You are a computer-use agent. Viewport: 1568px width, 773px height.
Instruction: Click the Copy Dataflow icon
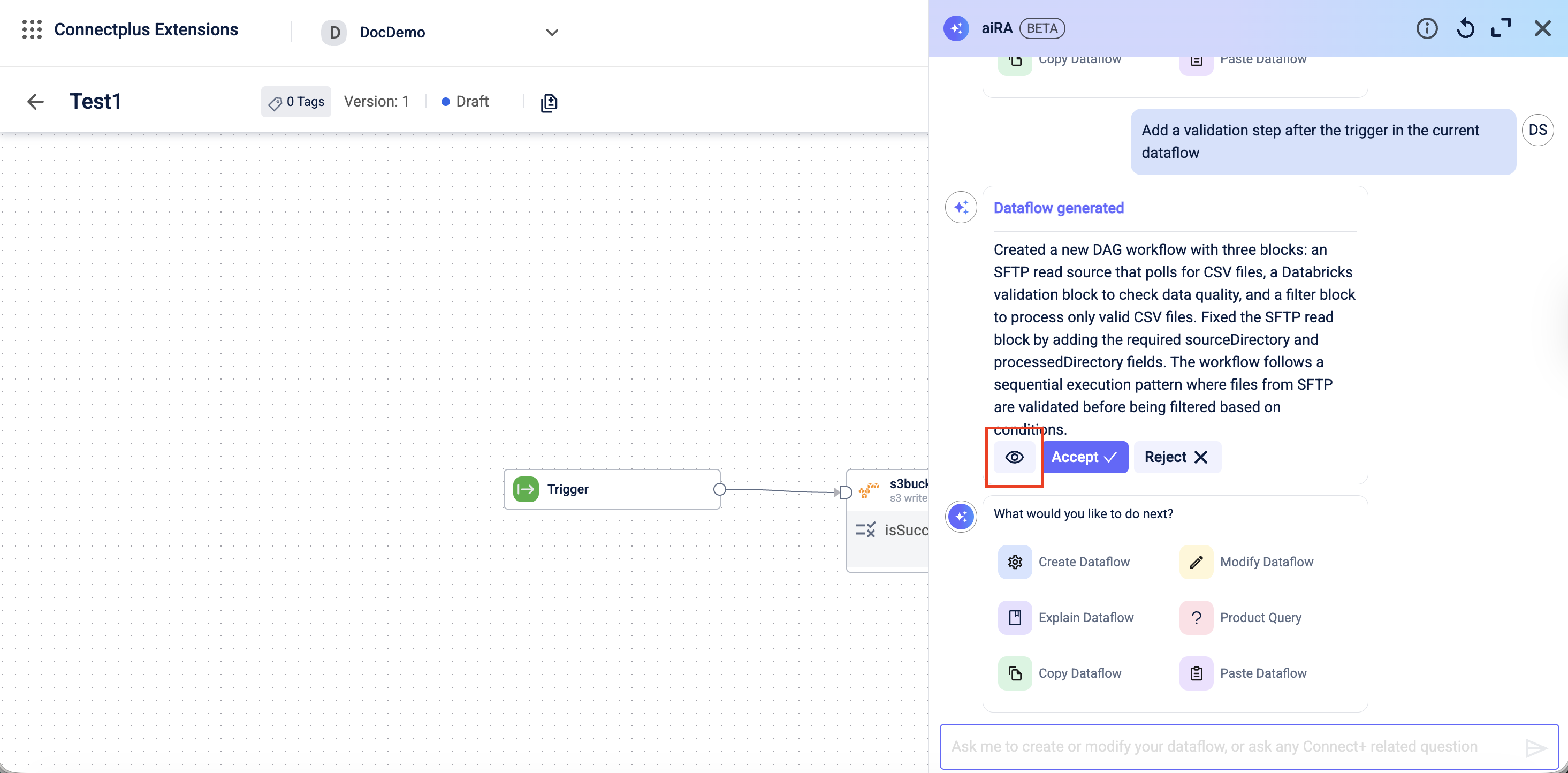(1015, 673)
